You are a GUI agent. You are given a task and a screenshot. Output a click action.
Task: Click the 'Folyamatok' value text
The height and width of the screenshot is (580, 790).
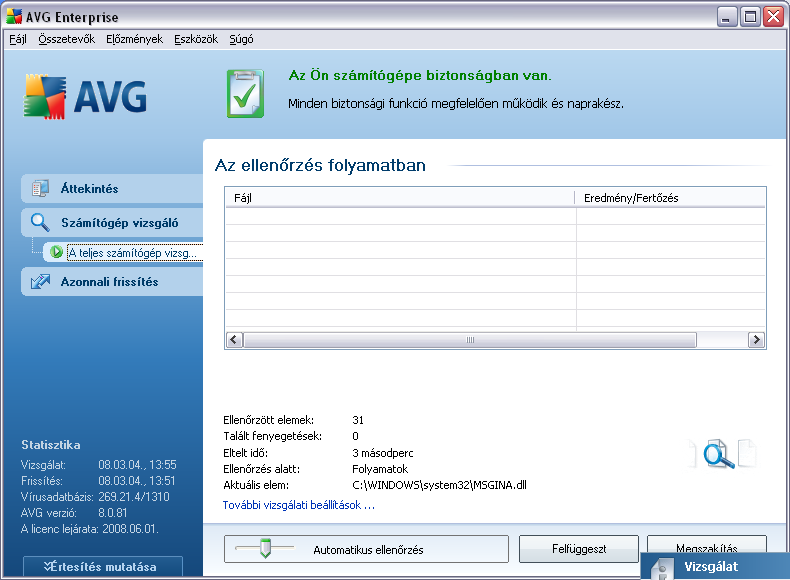380,469
